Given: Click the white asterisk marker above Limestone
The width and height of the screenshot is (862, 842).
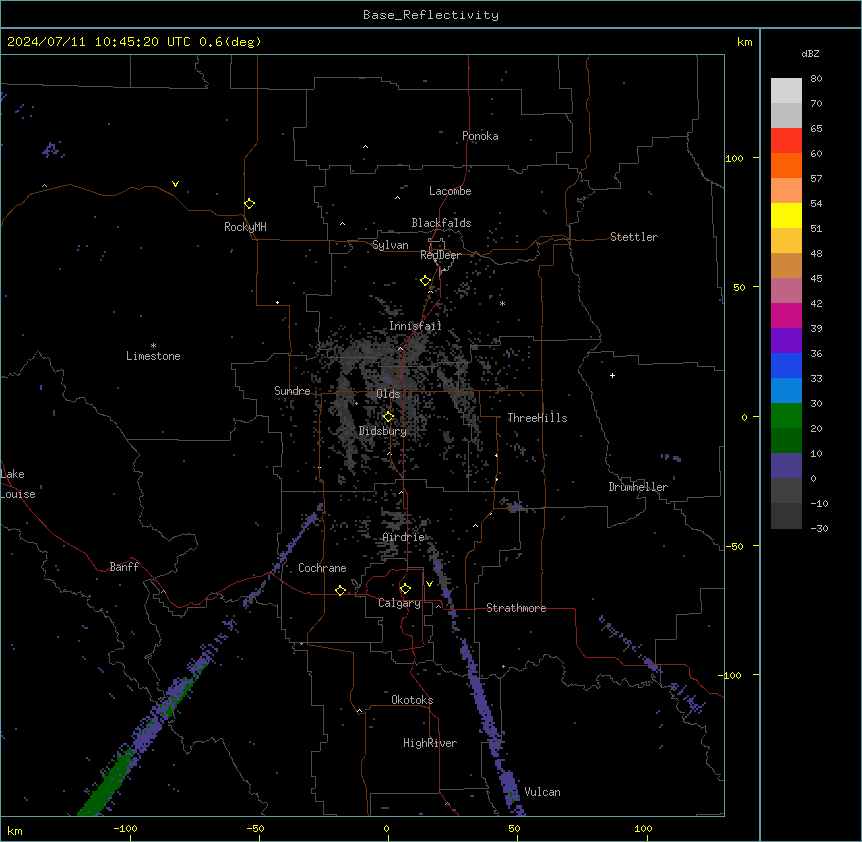Looking at the screenshot, I should [x=153, y=346].
